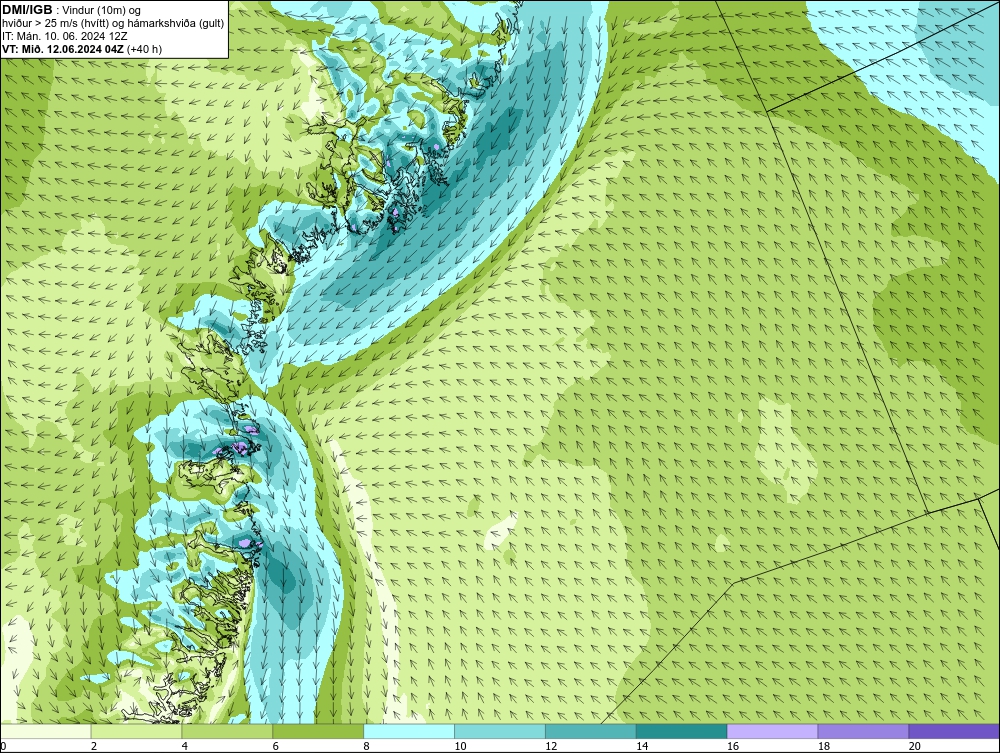This screenshot has height=753, width=1000.
Task: Click the 'DMI/IGB' title text
Action: pos(27,10)
